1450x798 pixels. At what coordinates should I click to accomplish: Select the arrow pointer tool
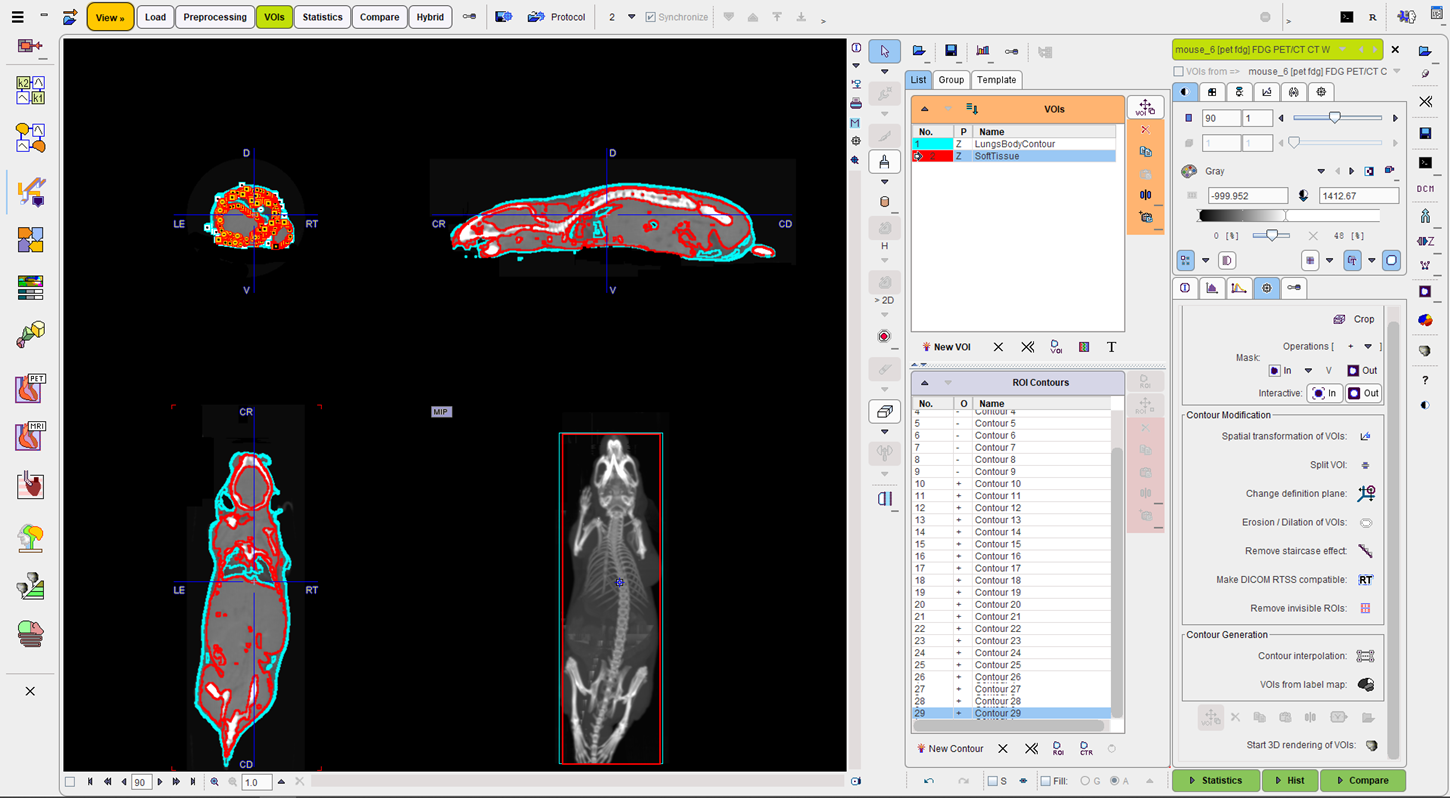(x=884, y=51)
